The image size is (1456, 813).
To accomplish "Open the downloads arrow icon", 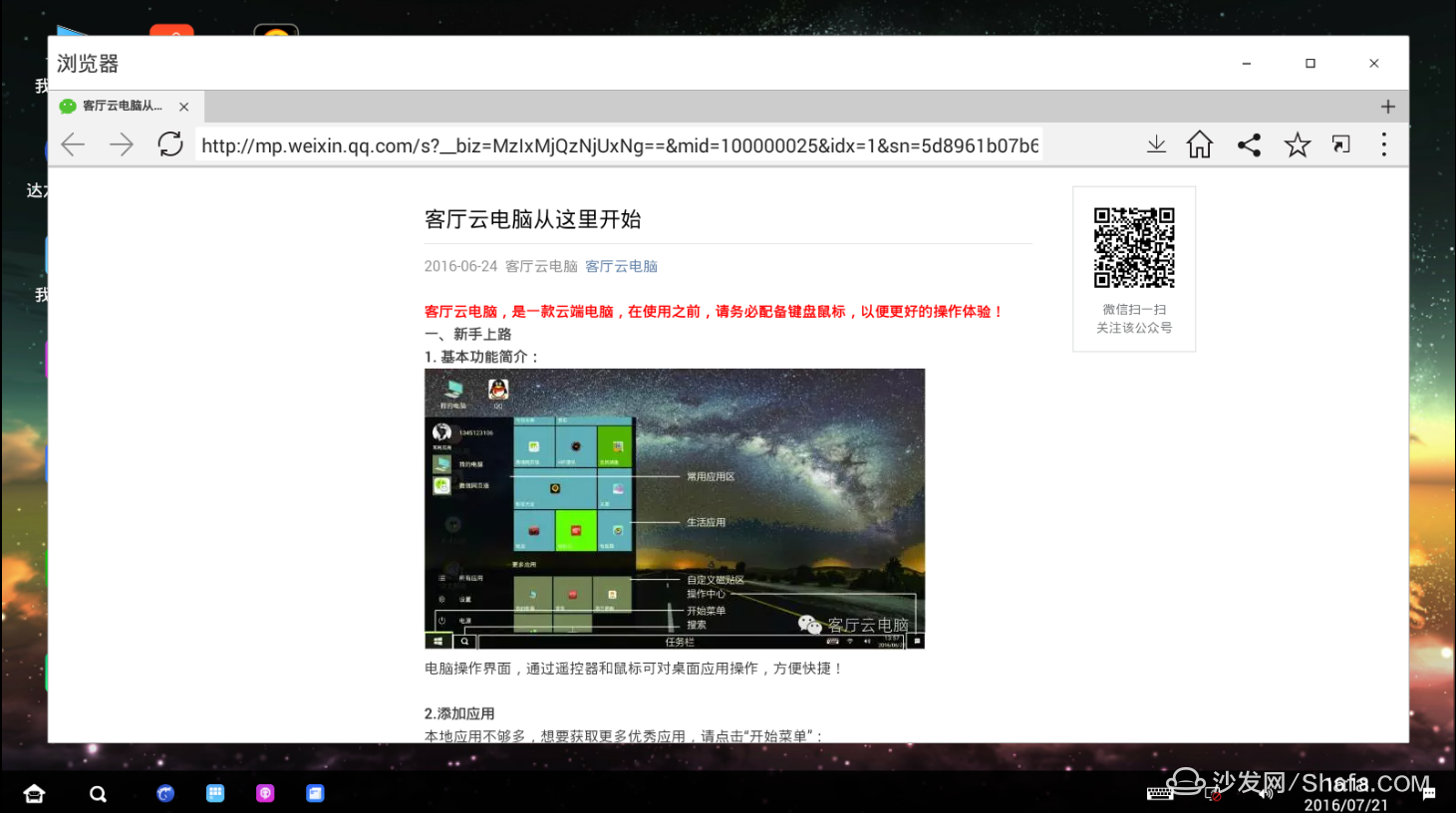I will coord(1156,144).
